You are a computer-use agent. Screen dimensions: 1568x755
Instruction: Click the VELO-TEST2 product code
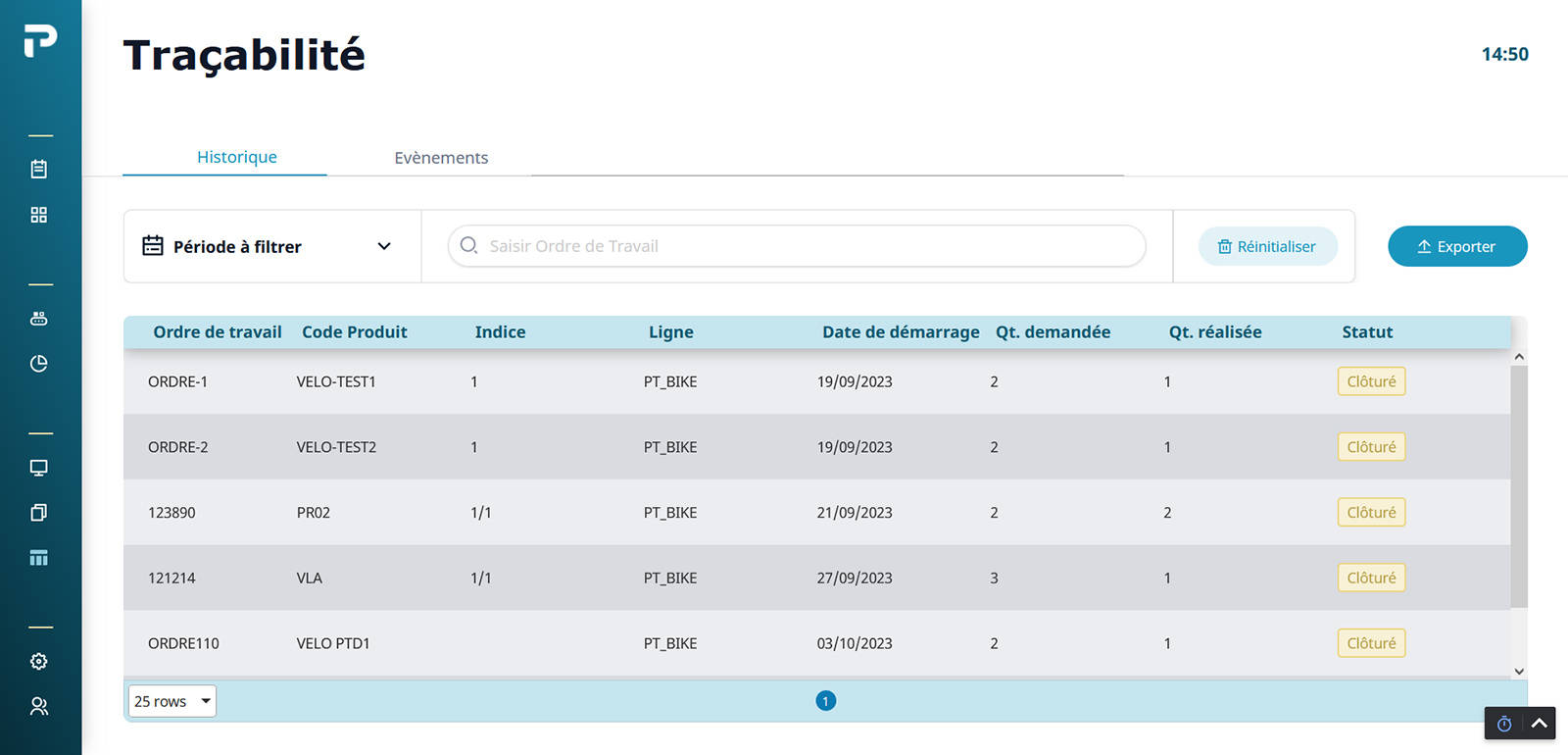point(336,447)
